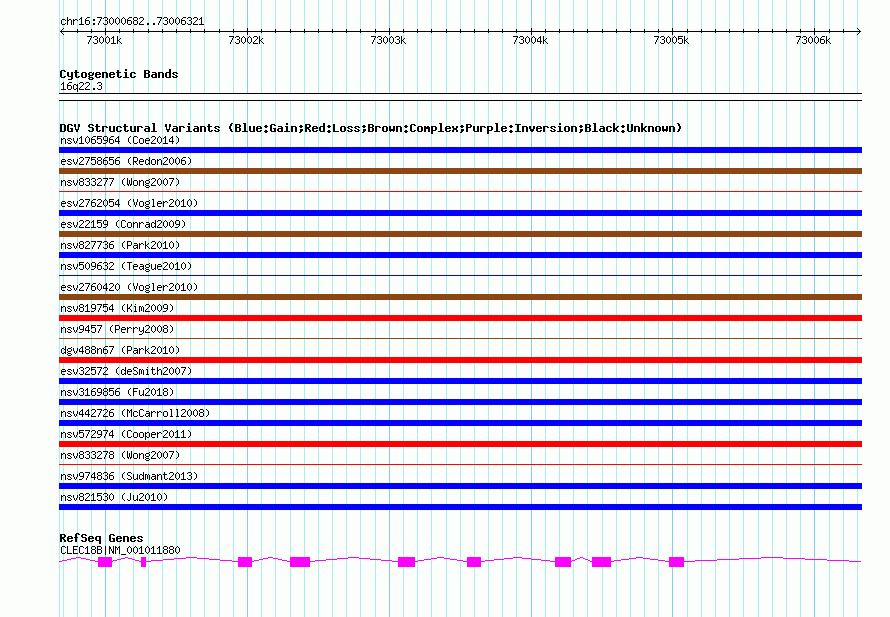Select nsv819754 (Kim2009) loss variant
This screenshot has height=617, width=890.
pos(117,308)
